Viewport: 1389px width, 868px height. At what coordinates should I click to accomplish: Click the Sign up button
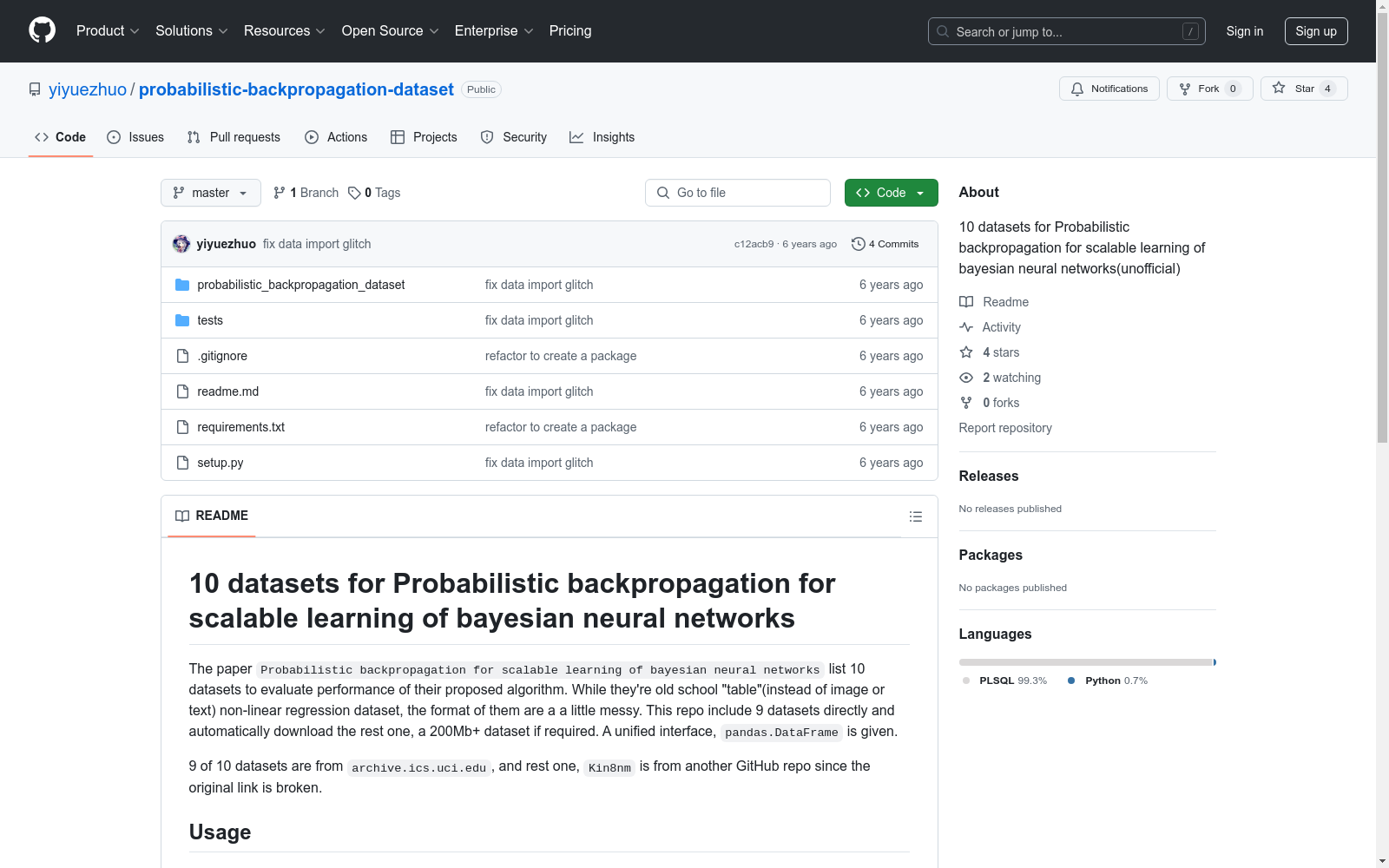pyautogui.click(x=1316, y=31)
